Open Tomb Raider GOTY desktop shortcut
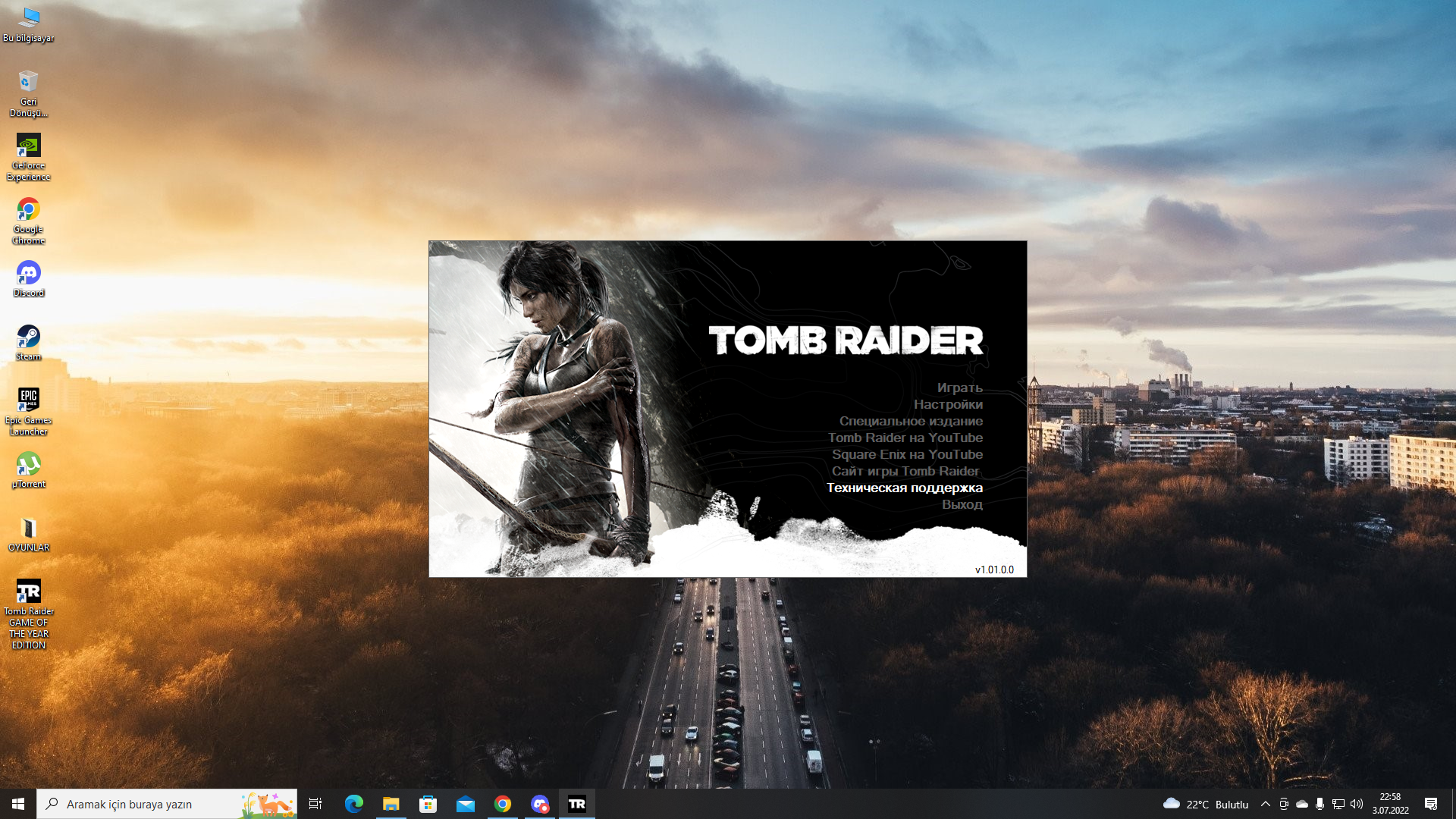This screenshot has width=1456, height=819. pyautogui.click(x=28, y=592)
